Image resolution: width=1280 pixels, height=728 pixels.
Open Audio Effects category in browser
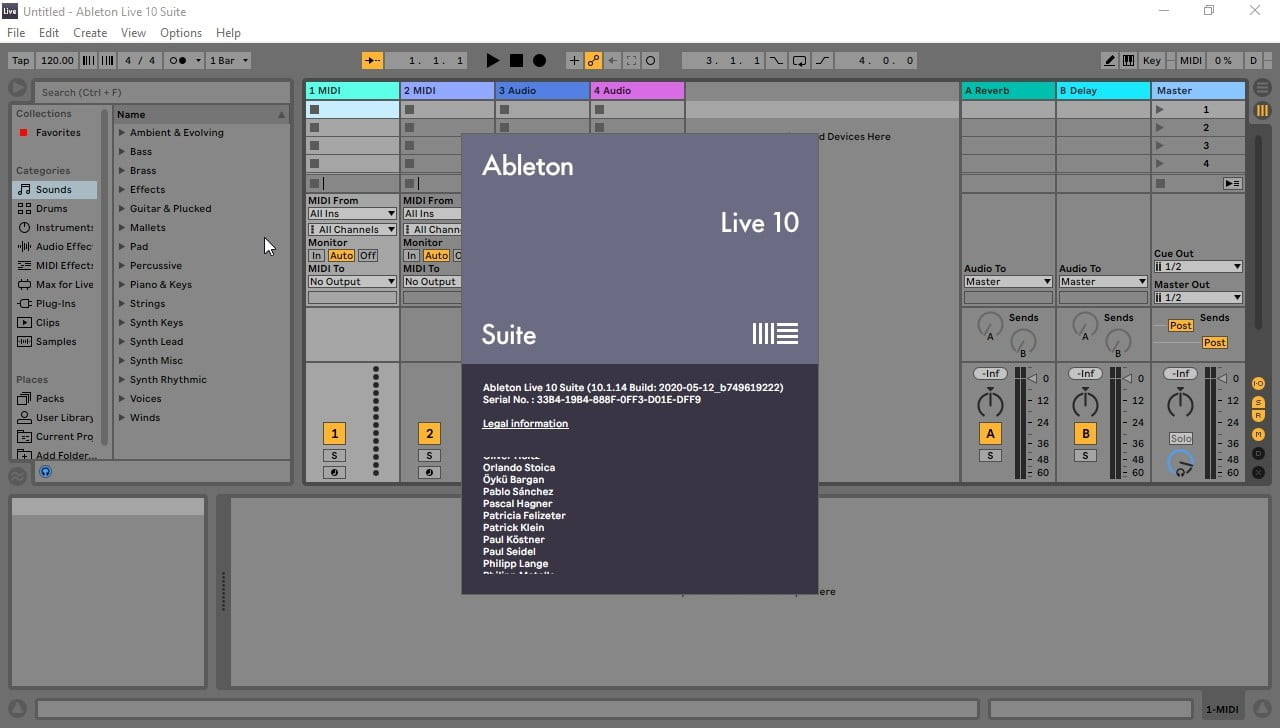(x=64, y=246)
